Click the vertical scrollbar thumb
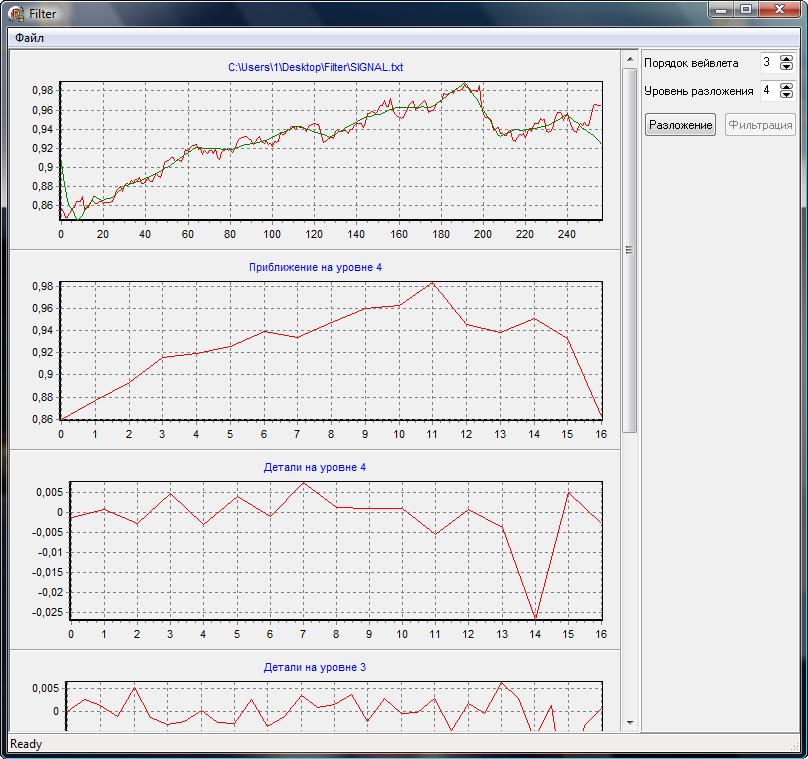The width and height of the screenshot is (808, 759). [629, 250]
